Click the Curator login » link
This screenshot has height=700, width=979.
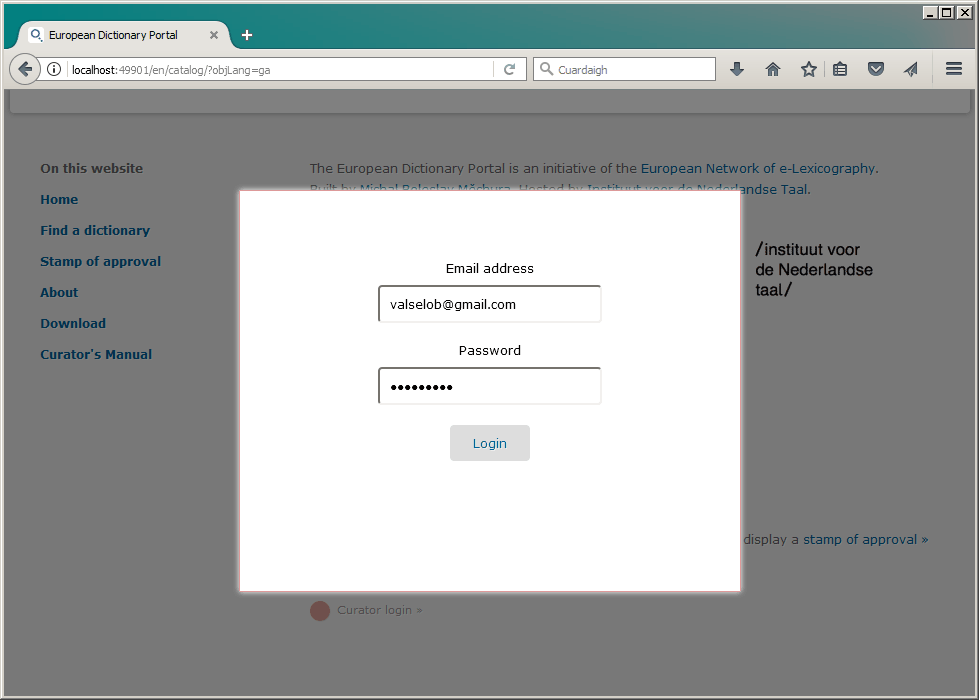tap(380, 610)
